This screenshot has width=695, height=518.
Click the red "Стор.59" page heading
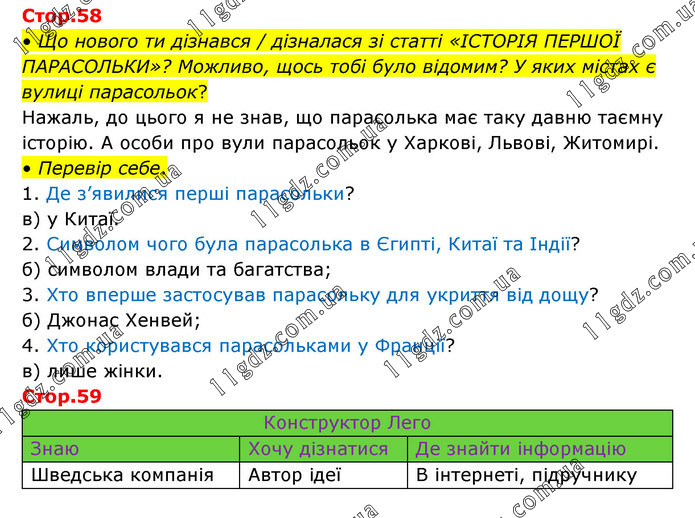click(x=62, y=397)
